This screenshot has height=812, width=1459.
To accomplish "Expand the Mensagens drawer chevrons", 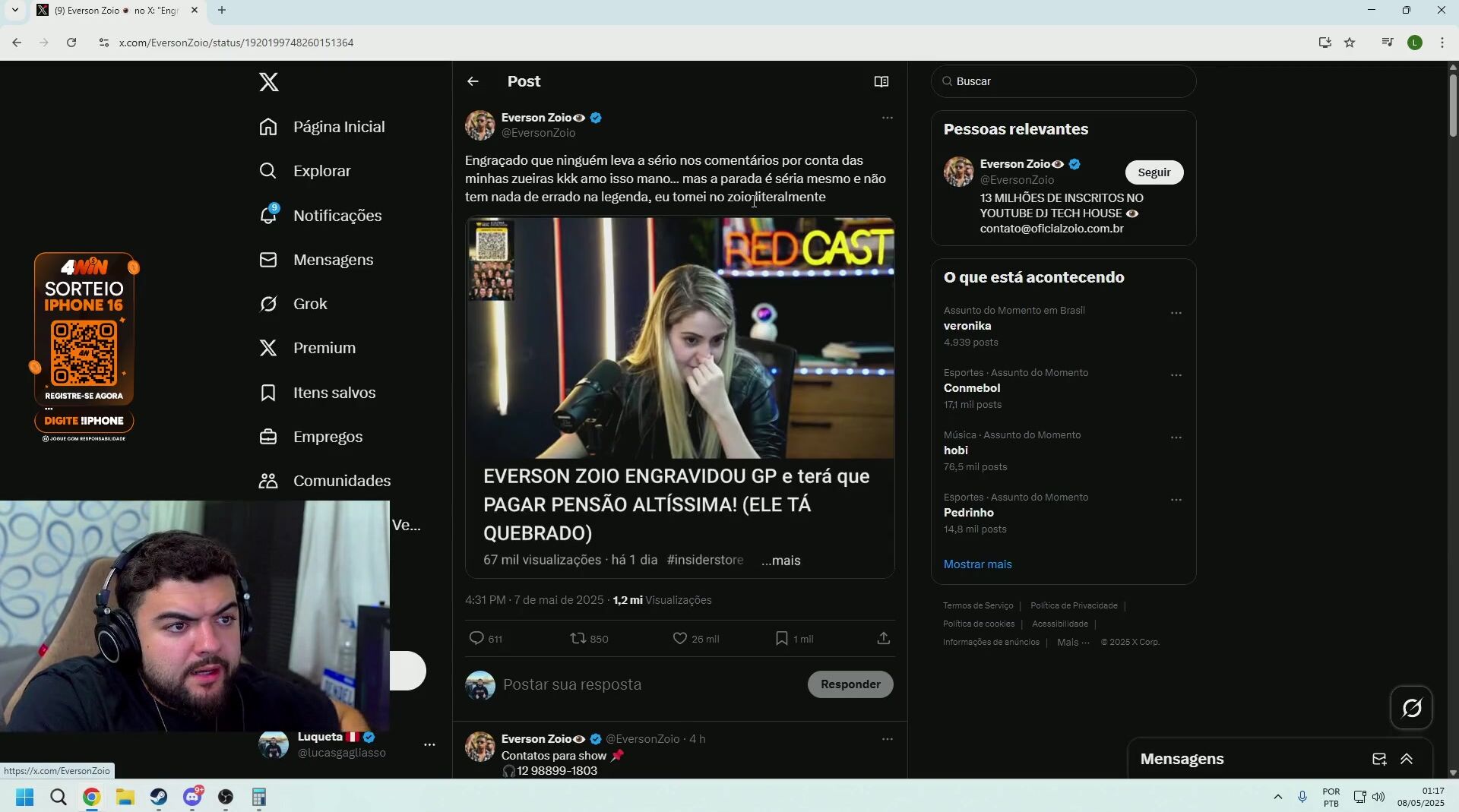I will click(1407, 759).
